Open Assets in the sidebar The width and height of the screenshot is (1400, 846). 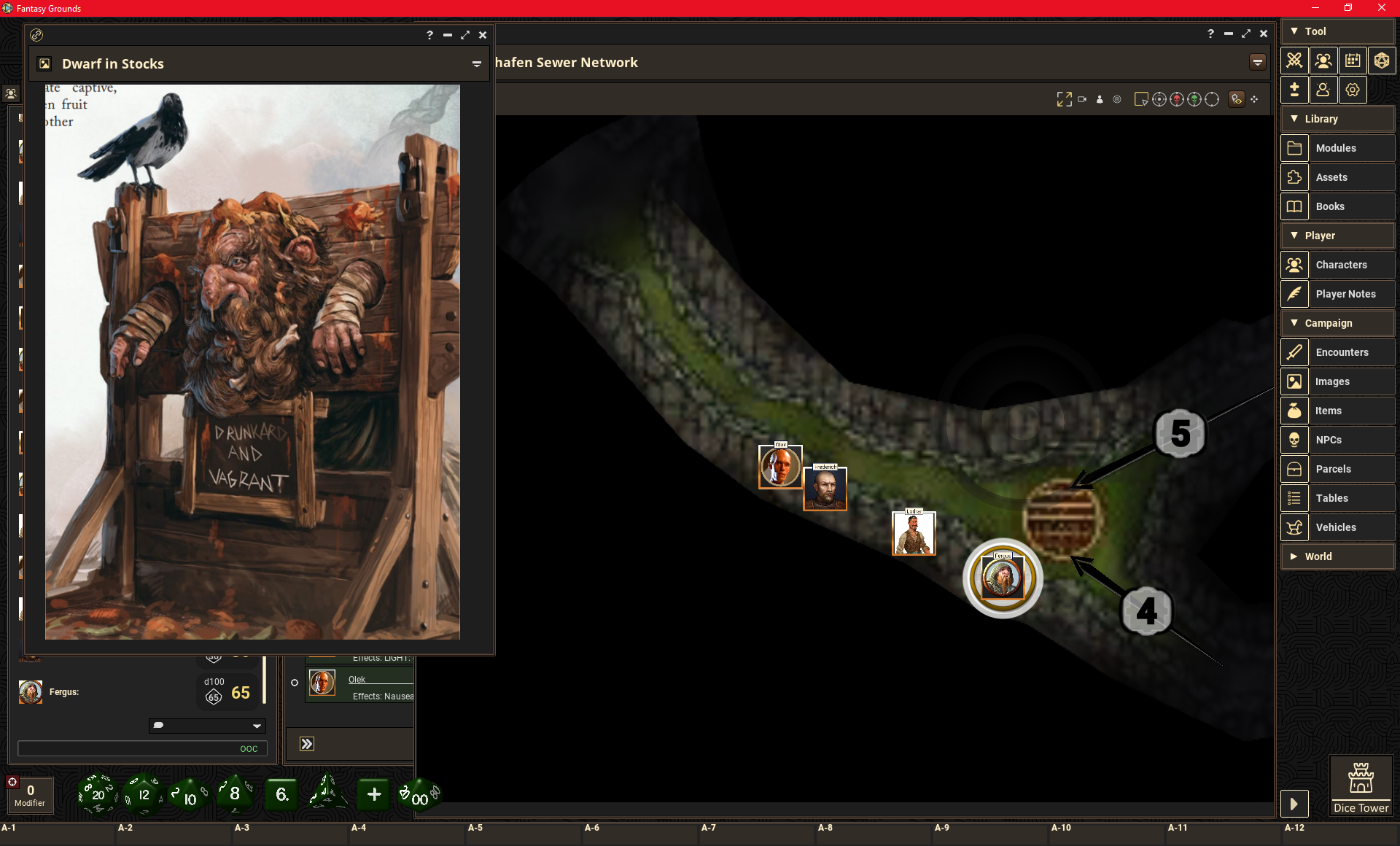coord(1337,177)
